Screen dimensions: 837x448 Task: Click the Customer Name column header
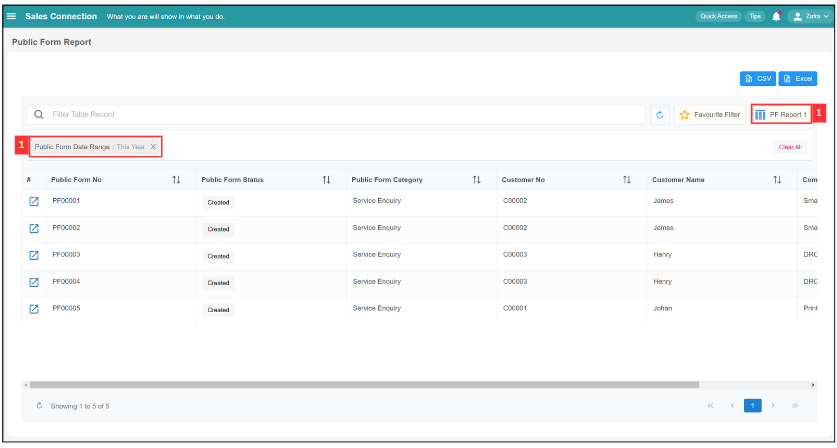coord(678,180)
